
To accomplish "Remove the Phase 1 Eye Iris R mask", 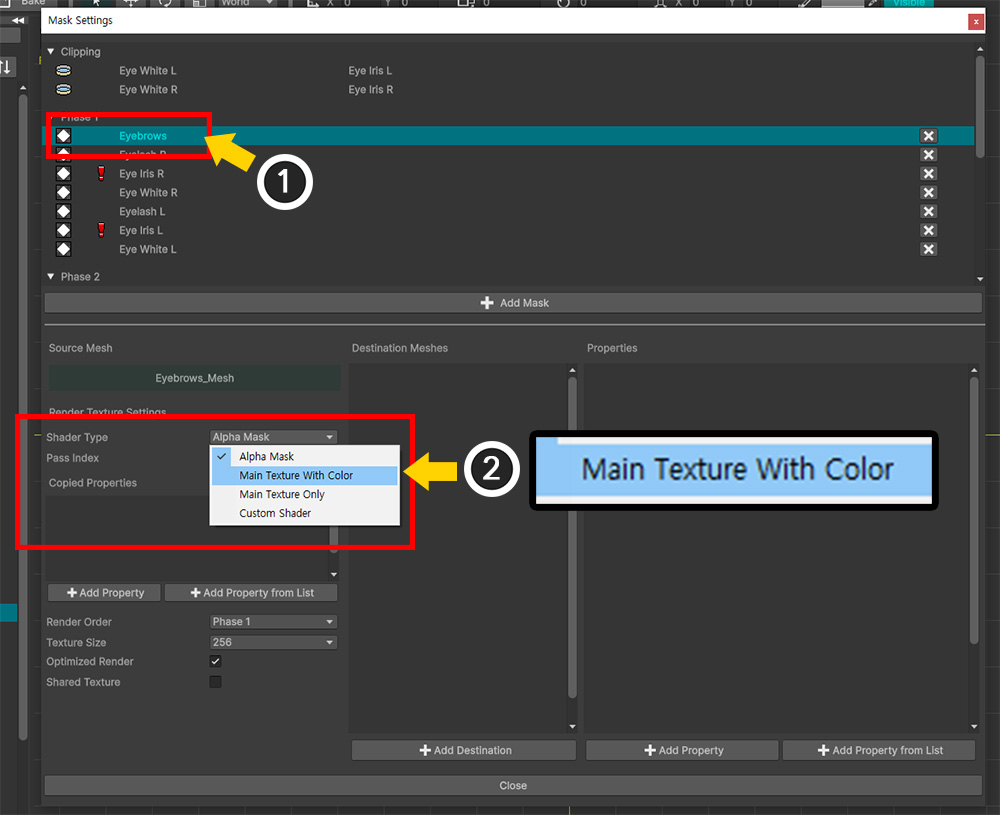I will coord(929,173).
